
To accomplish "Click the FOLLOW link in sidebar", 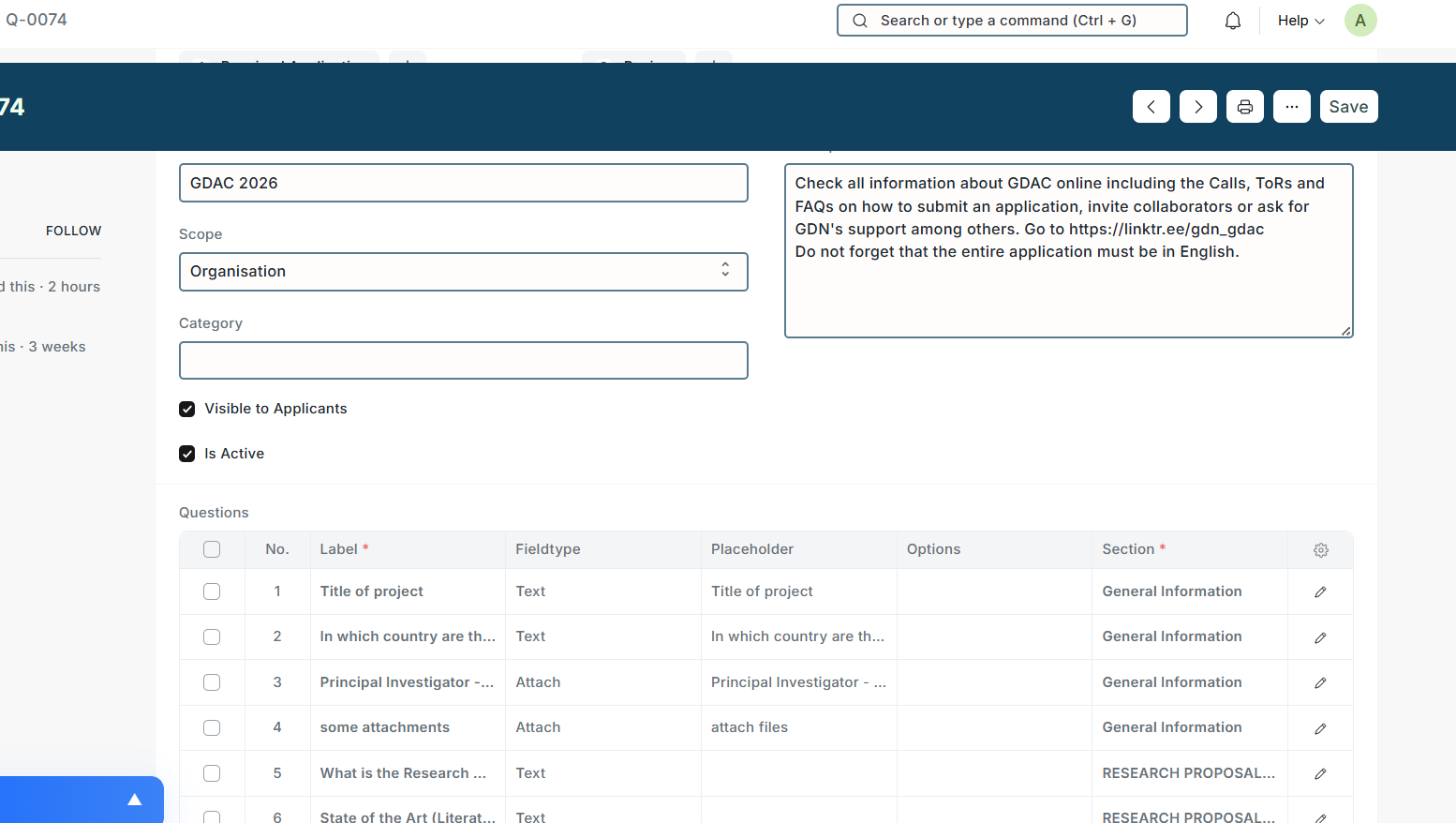I will [x=73, y=231].
